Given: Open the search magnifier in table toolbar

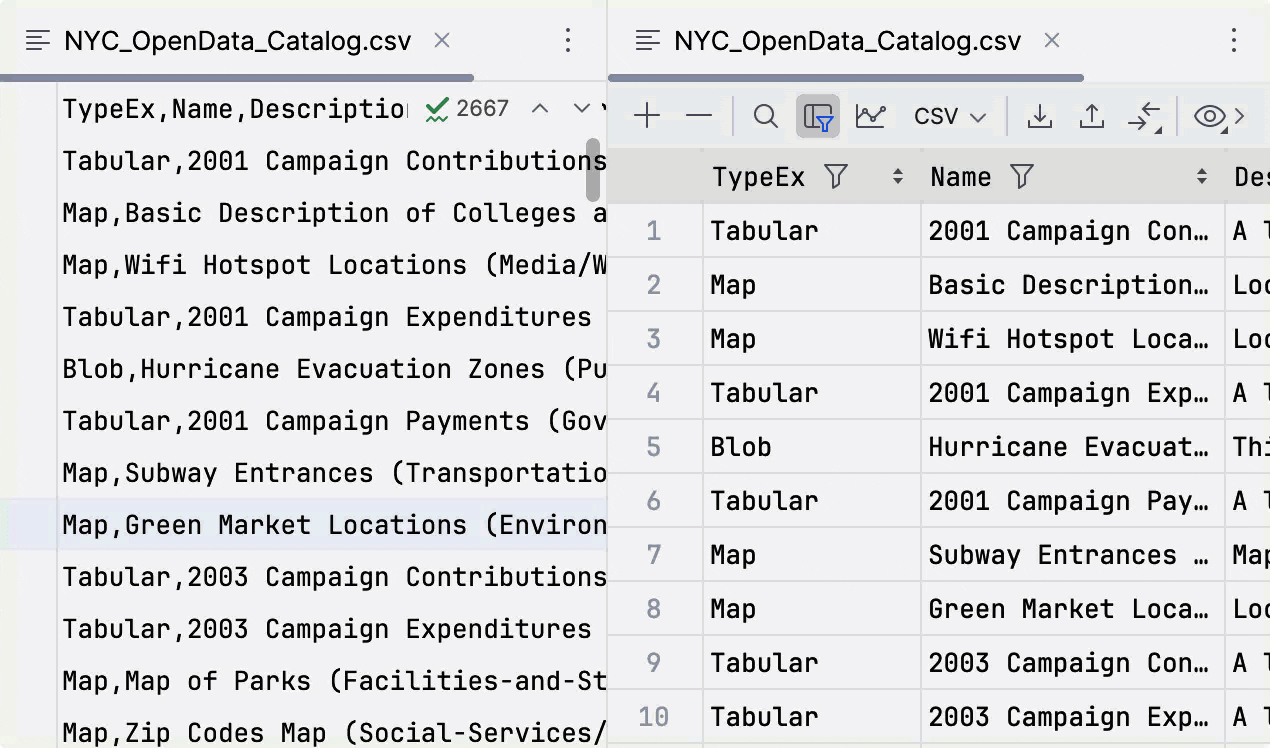Looking at the screenshot, I should point(766,116).
